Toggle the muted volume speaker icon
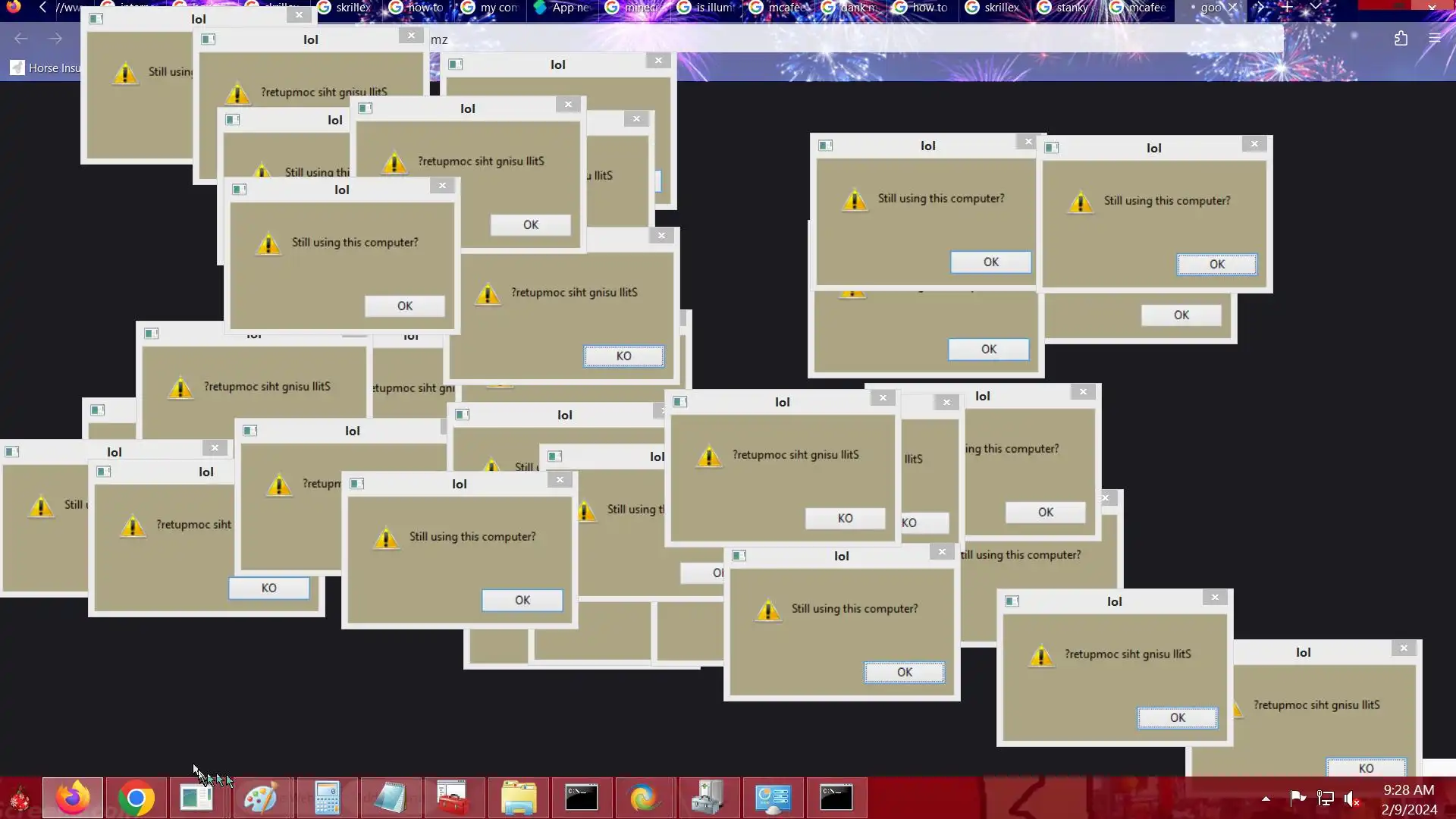Image resolution: width=1456 pixels, height=819 pixels. (x=1351, y=798)
